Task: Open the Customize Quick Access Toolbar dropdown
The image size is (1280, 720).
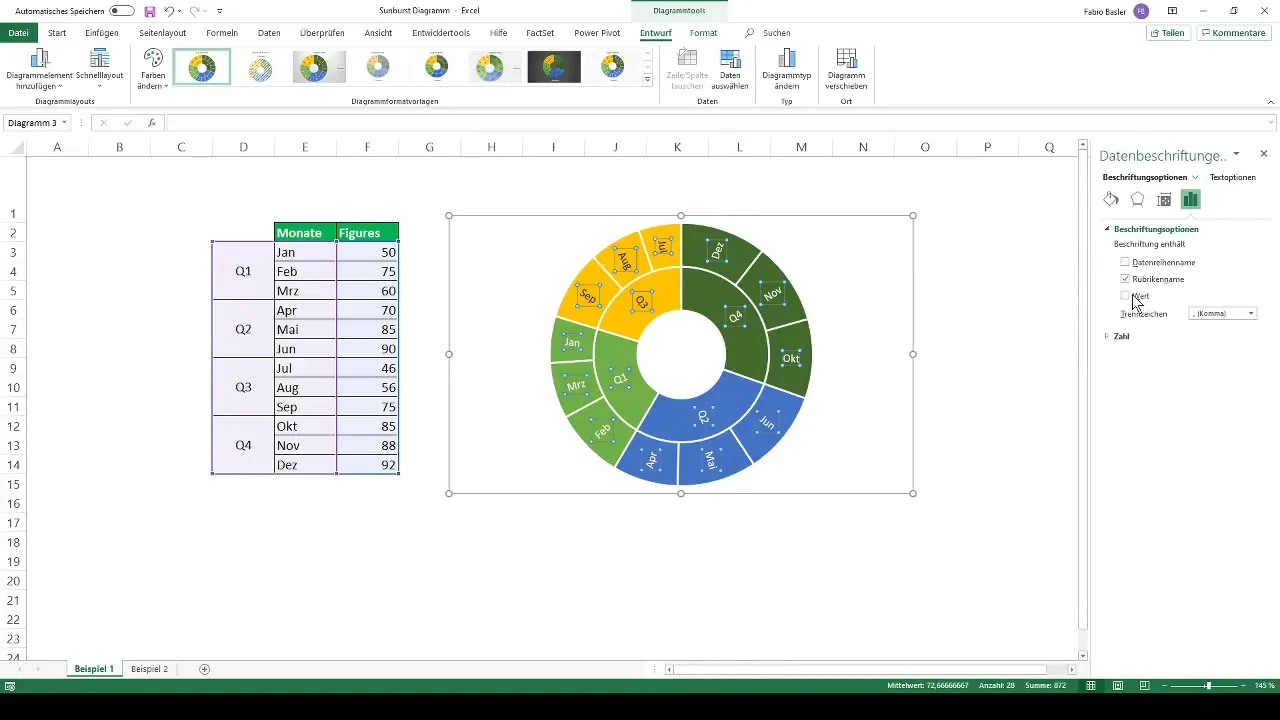Action: pos(219,11)
